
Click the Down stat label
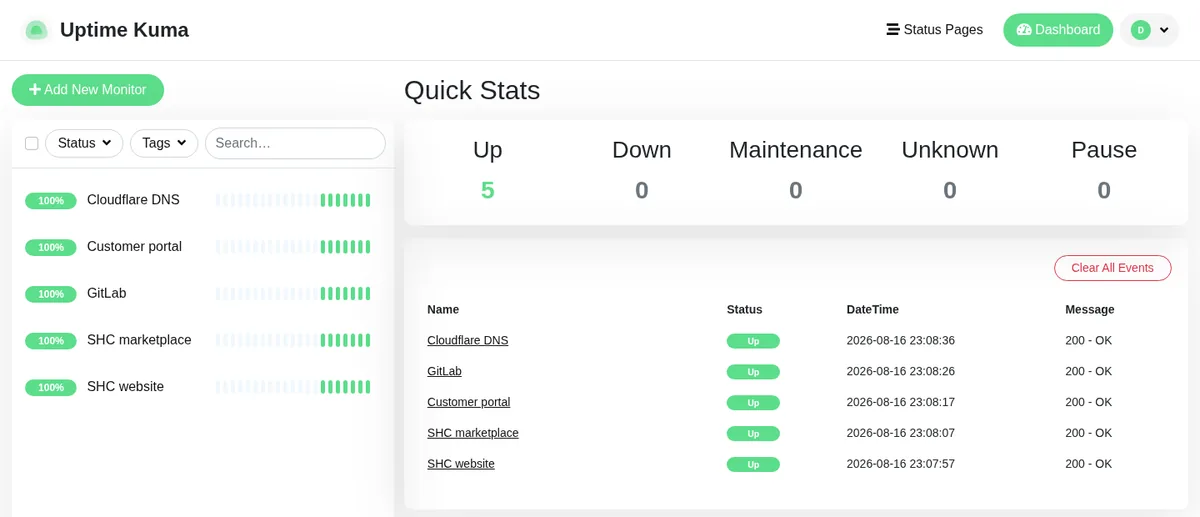[642, 150]
